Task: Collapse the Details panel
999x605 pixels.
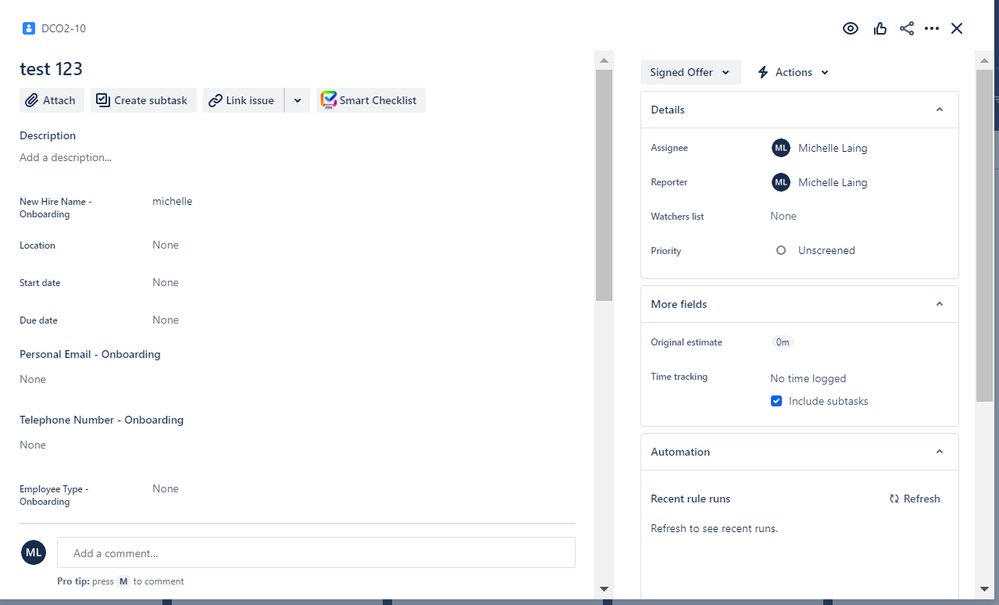Action: tap(938, 109)
